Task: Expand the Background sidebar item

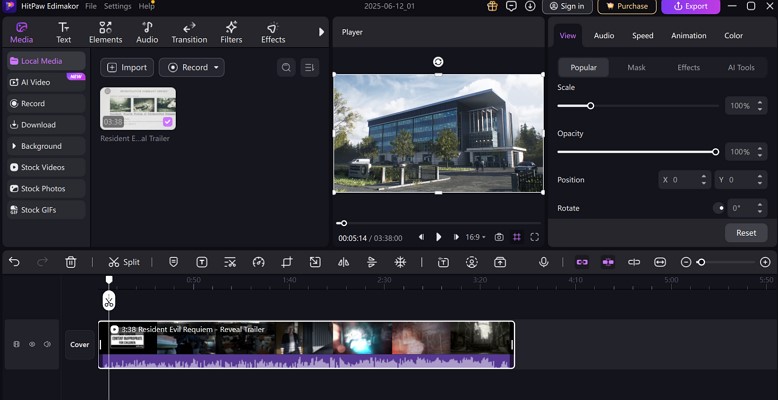Action: (x=46, y=146)
